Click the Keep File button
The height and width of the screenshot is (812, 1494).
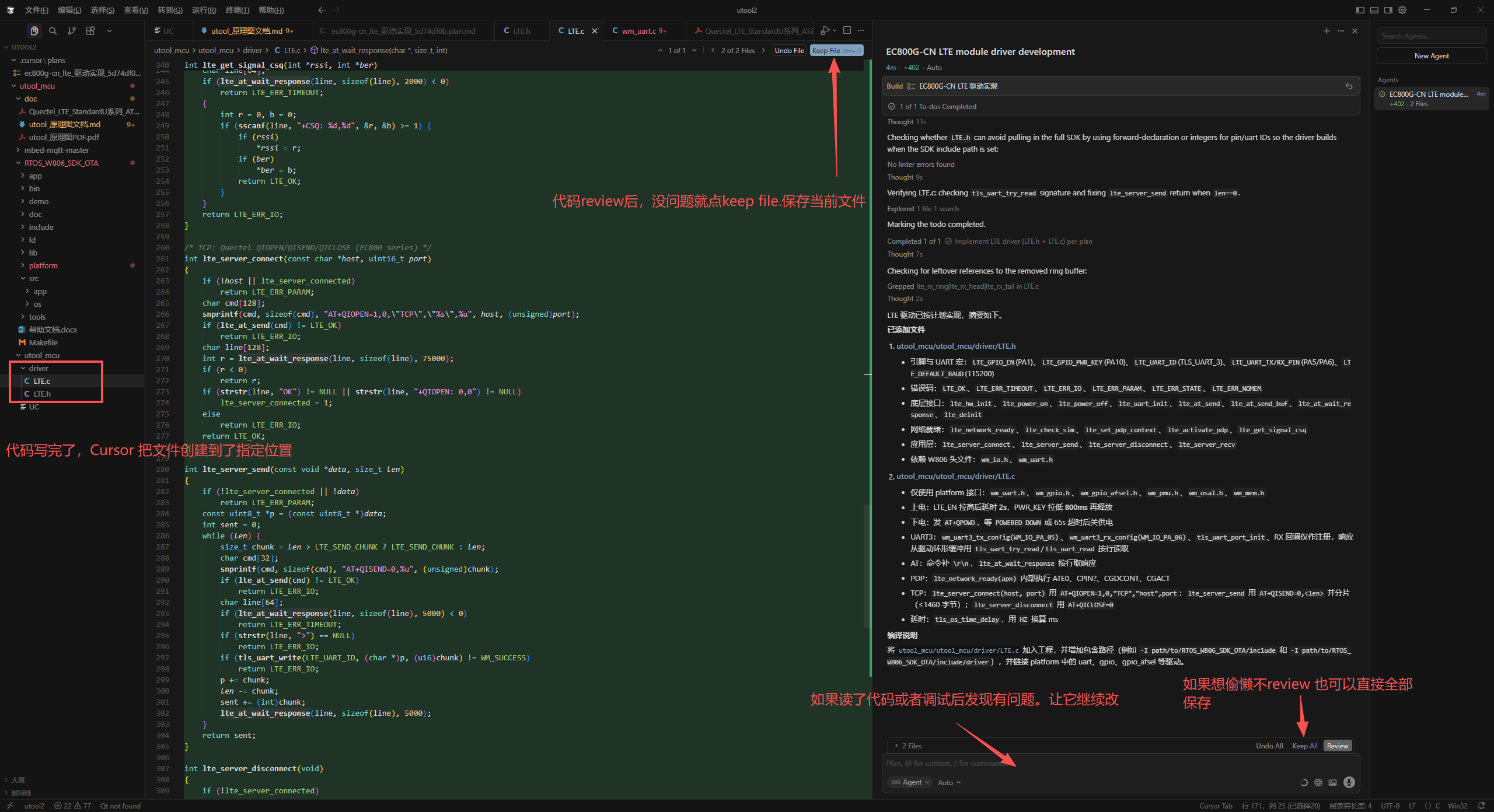click(x=836, y=51)
